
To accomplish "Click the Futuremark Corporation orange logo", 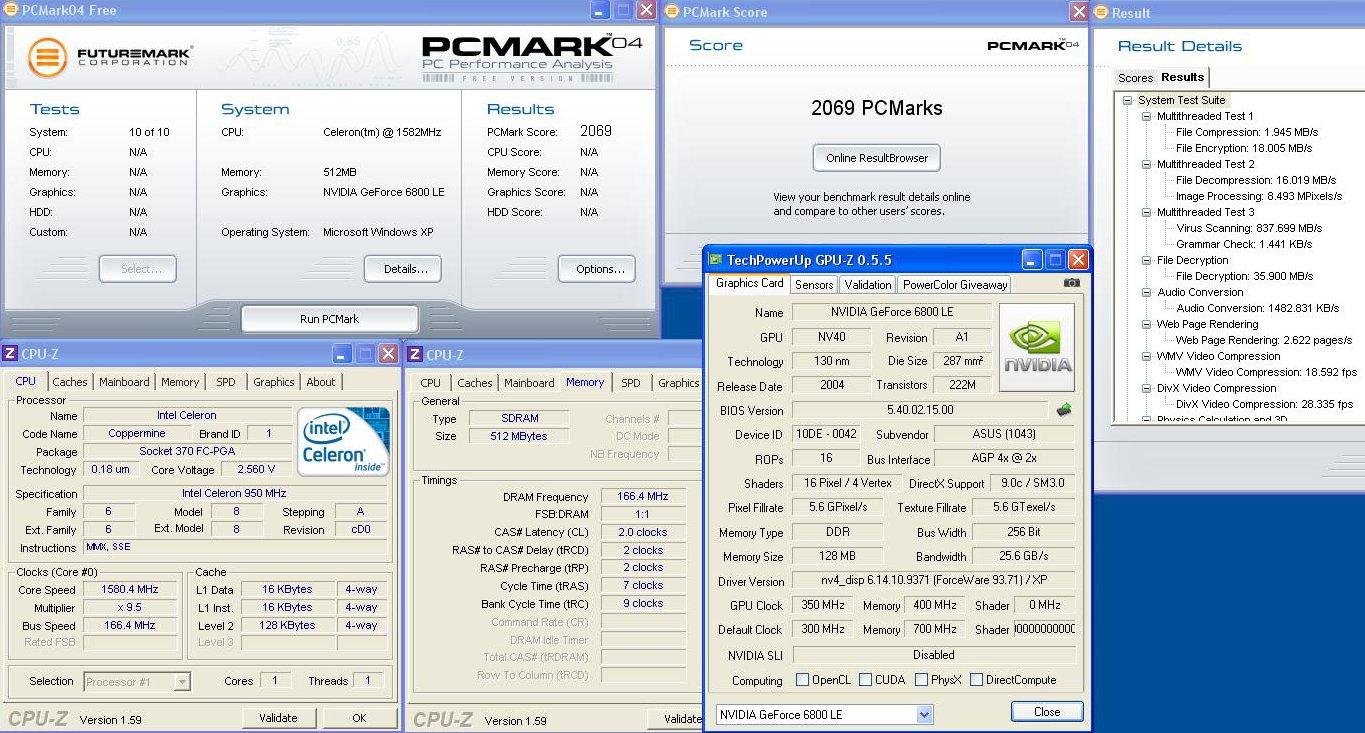I will (x=47, y=58).
